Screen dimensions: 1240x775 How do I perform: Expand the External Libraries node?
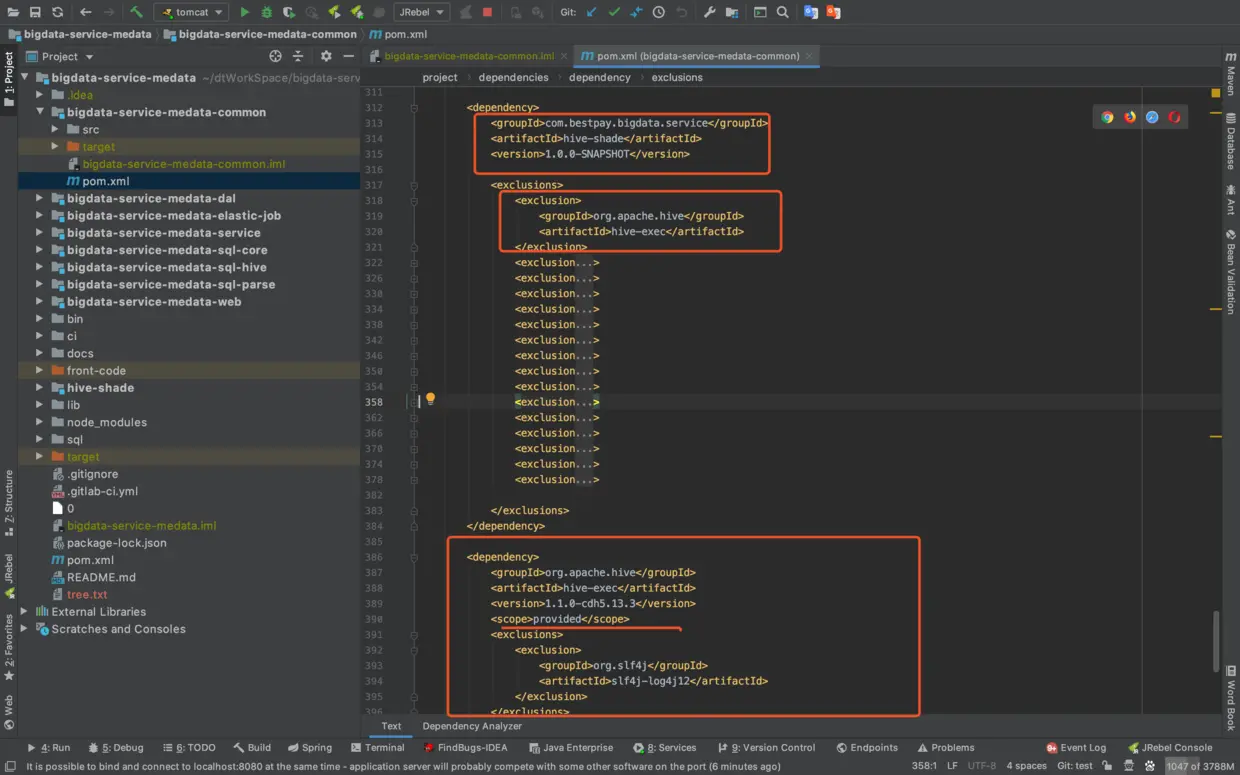tap(24, 612)
